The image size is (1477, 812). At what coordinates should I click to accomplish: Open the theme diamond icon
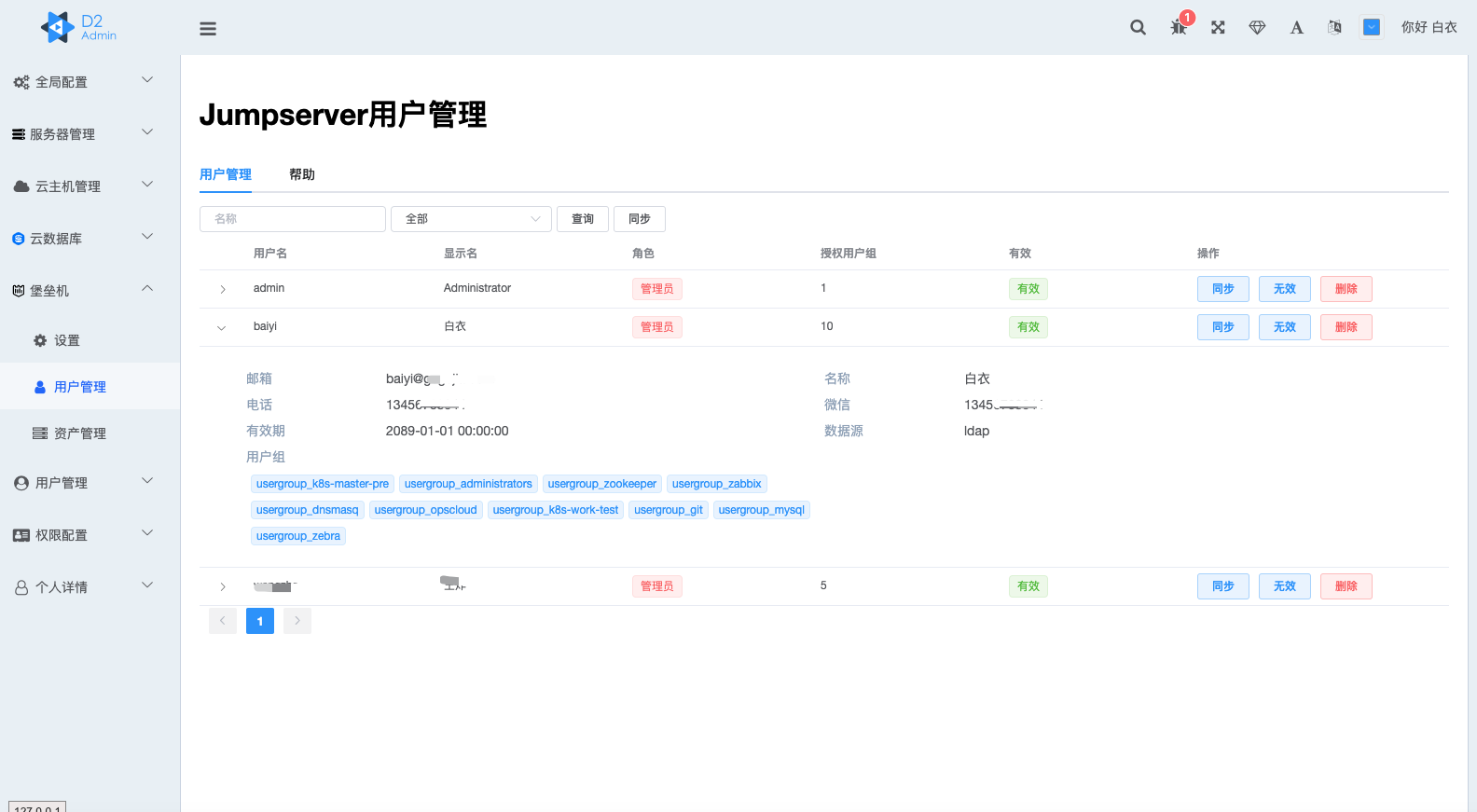click(x=1257, y=27)
